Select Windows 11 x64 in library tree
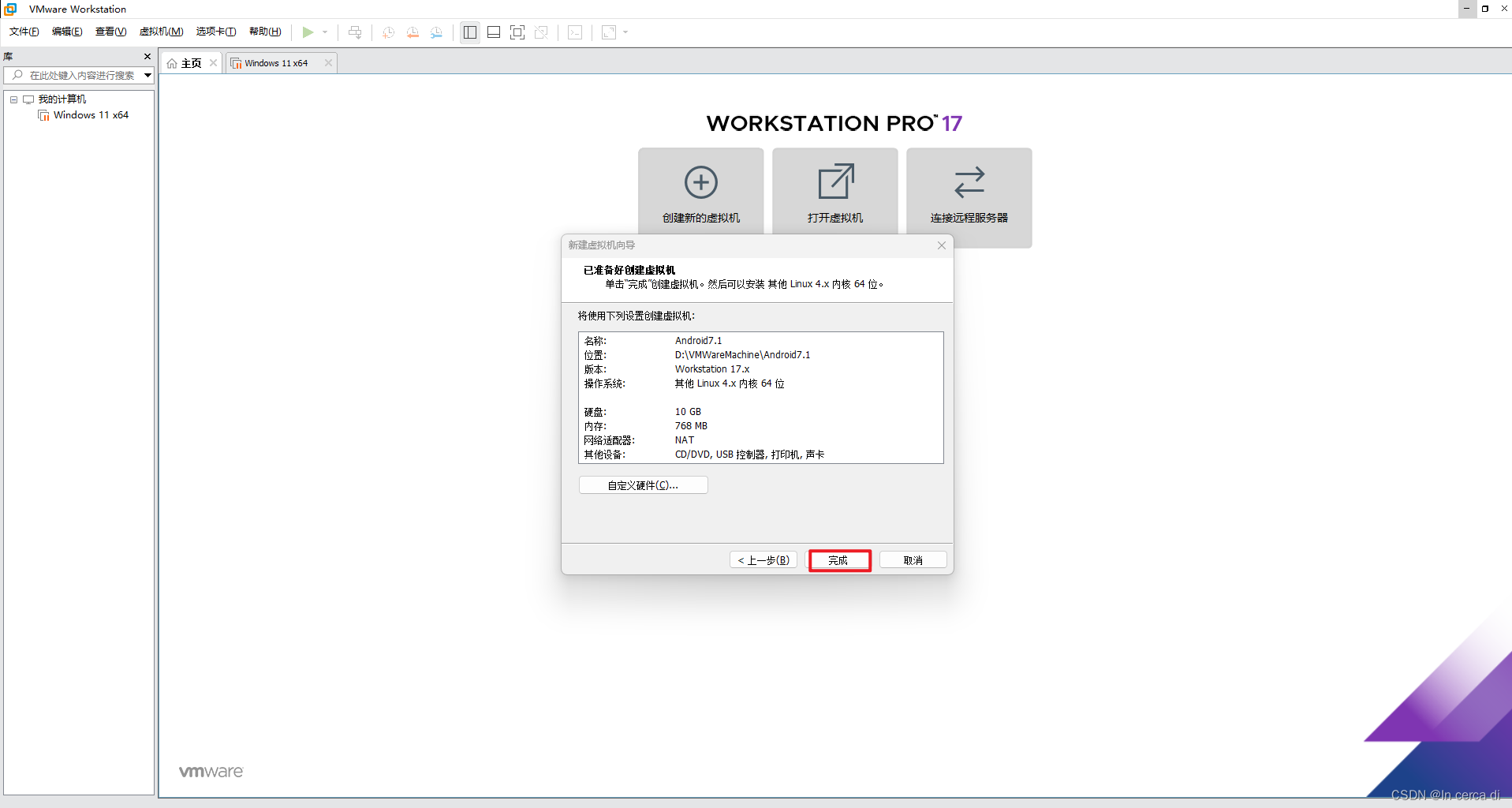The height and width of the screenshot is (808, 1512). tap(91, 115)
